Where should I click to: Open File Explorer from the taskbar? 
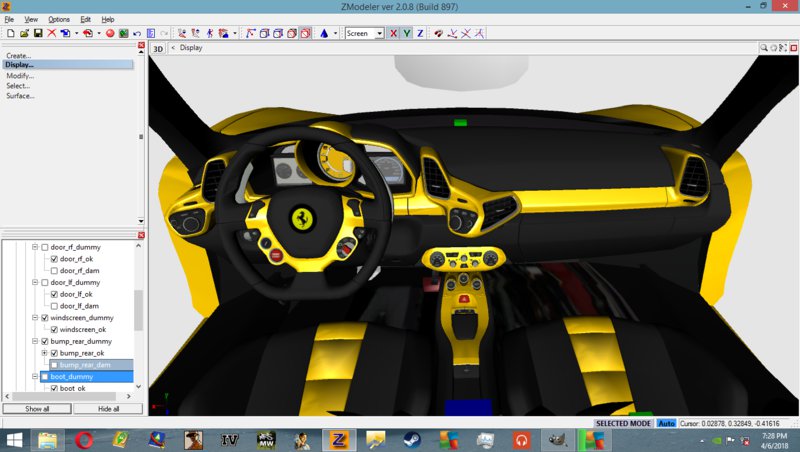(47, 440)
